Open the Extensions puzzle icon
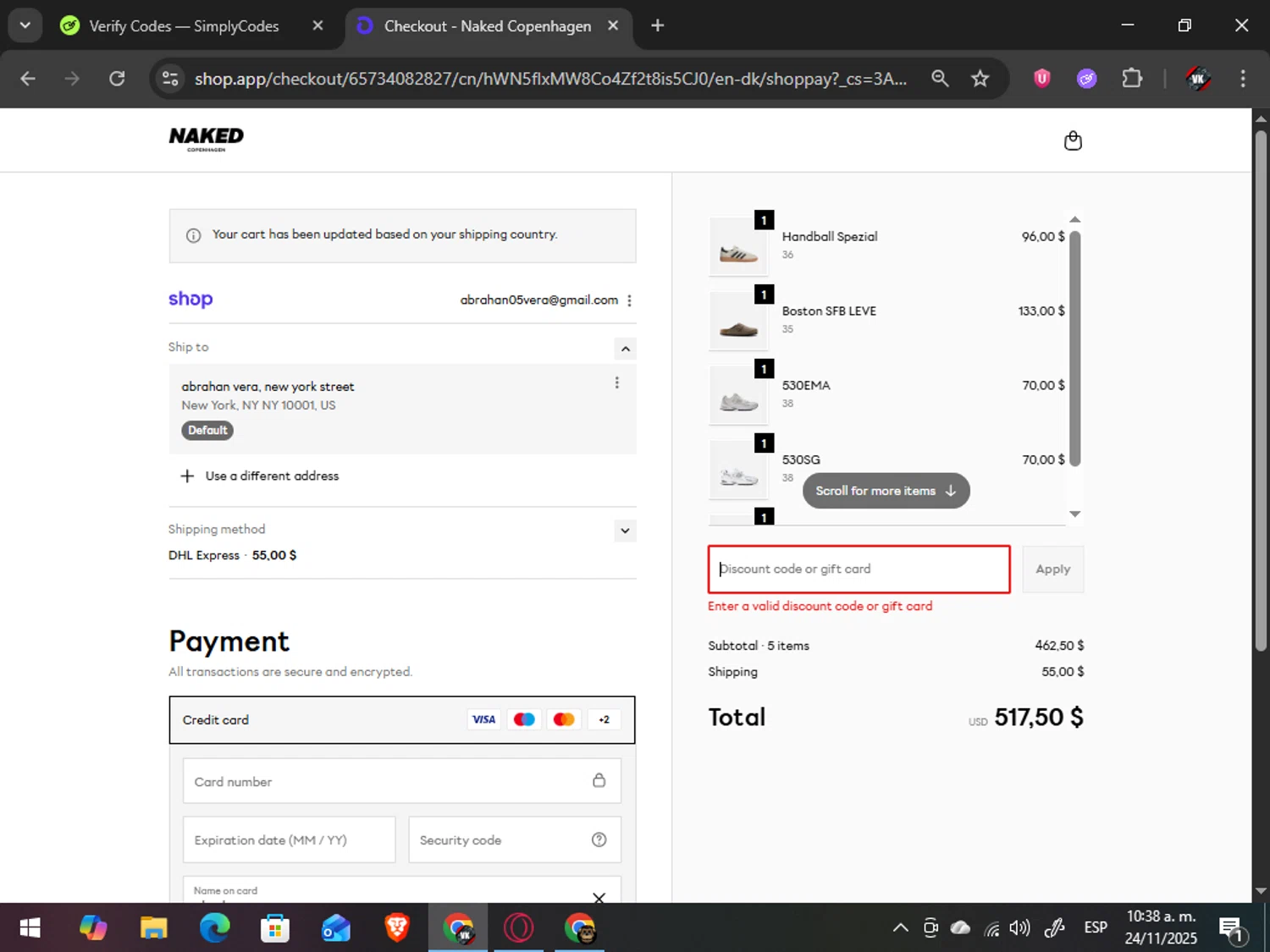Screen dimensions: 1270x952 1132,79
